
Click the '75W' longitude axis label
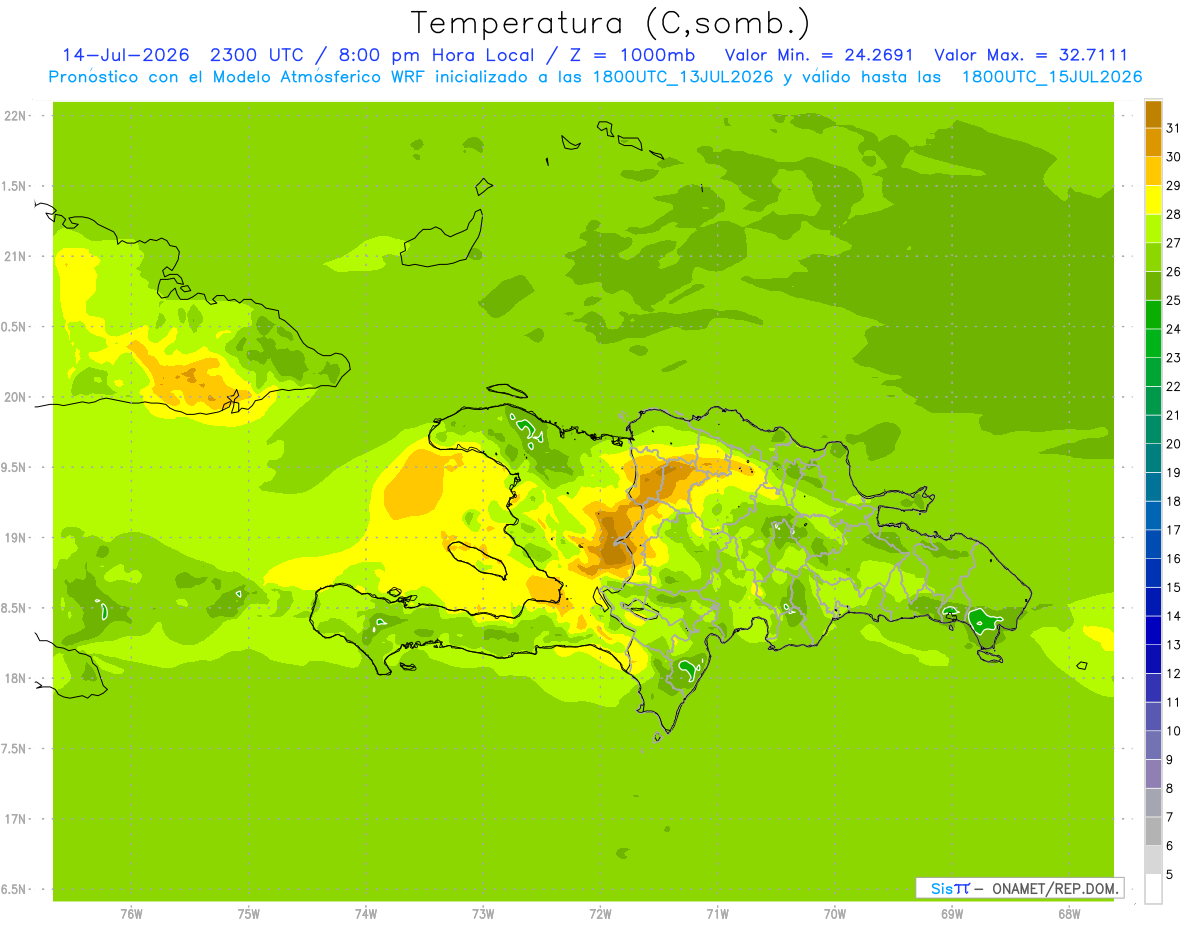tap(249, 913)
